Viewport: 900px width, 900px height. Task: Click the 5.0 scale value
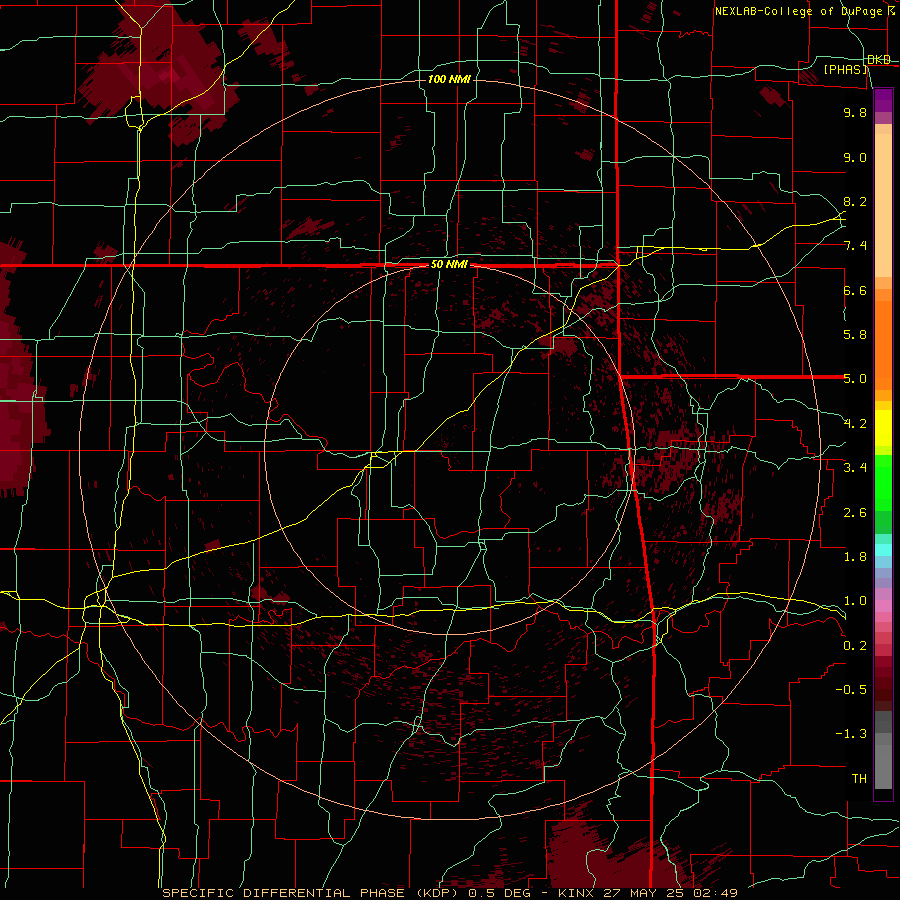855,379
